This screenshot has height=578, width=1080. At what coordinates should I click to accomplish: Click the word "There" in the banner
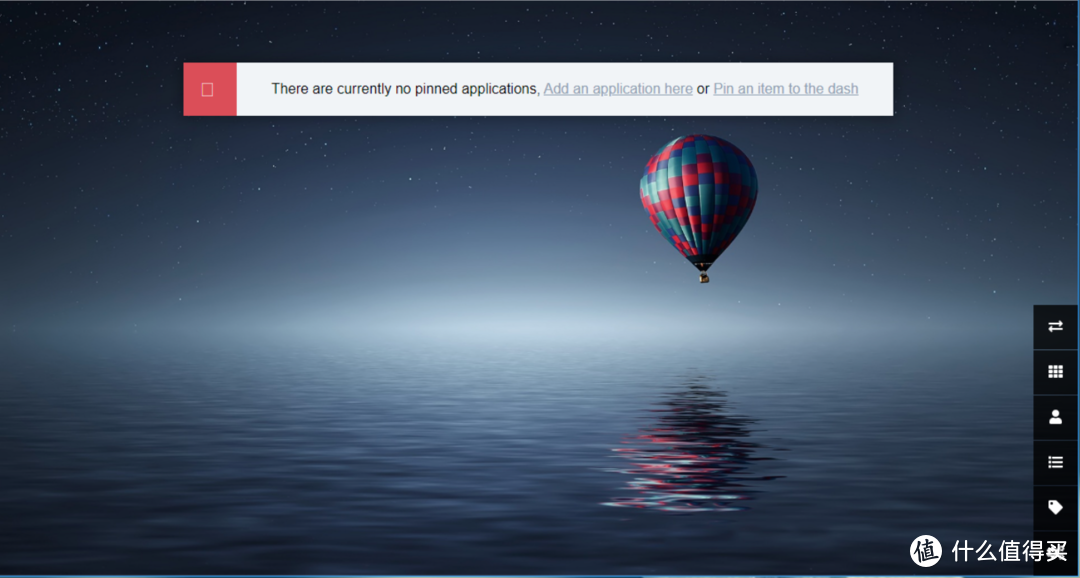289,89
